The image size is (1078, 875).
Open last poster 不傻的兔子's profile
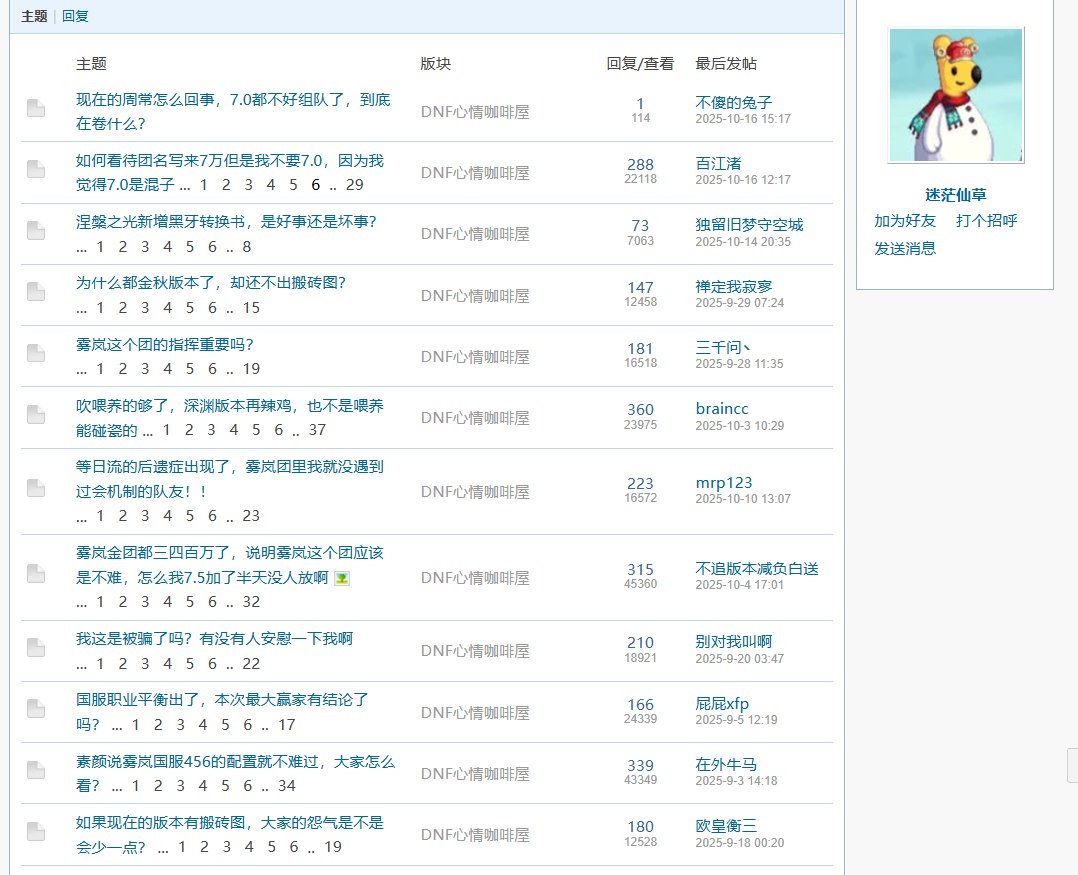point(733,102)
